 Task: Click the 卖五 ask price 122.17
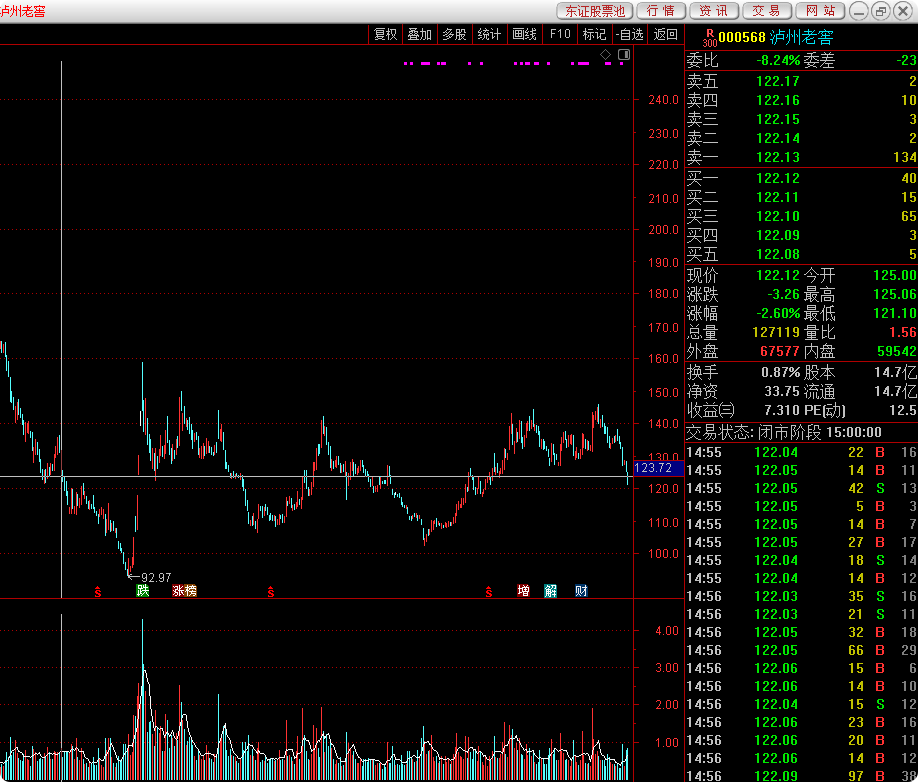tap(777, 81)
